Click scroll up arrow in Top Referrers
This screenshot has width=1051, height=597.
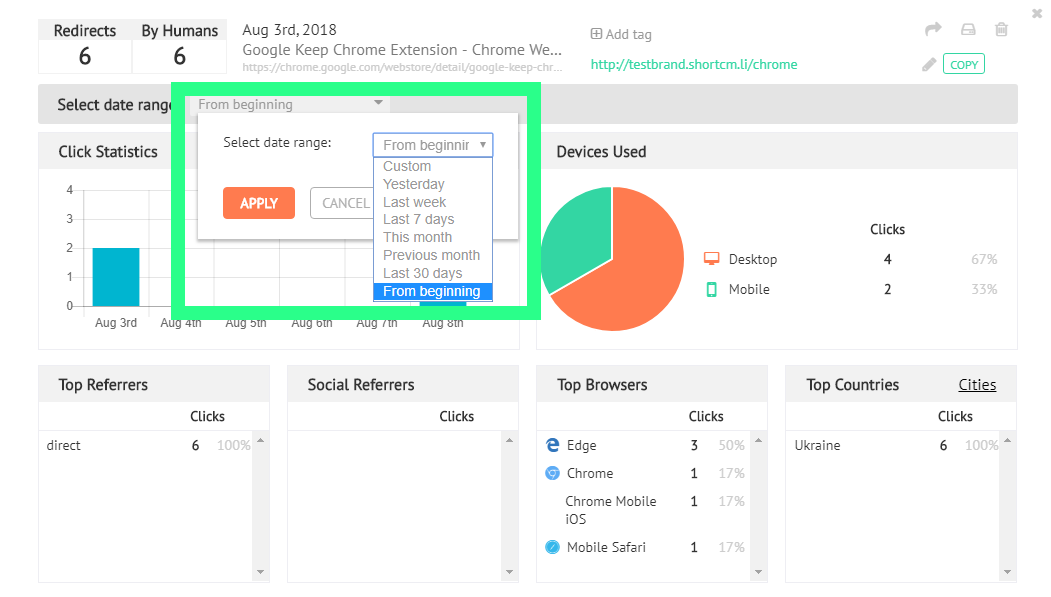(x=261, y=440)
